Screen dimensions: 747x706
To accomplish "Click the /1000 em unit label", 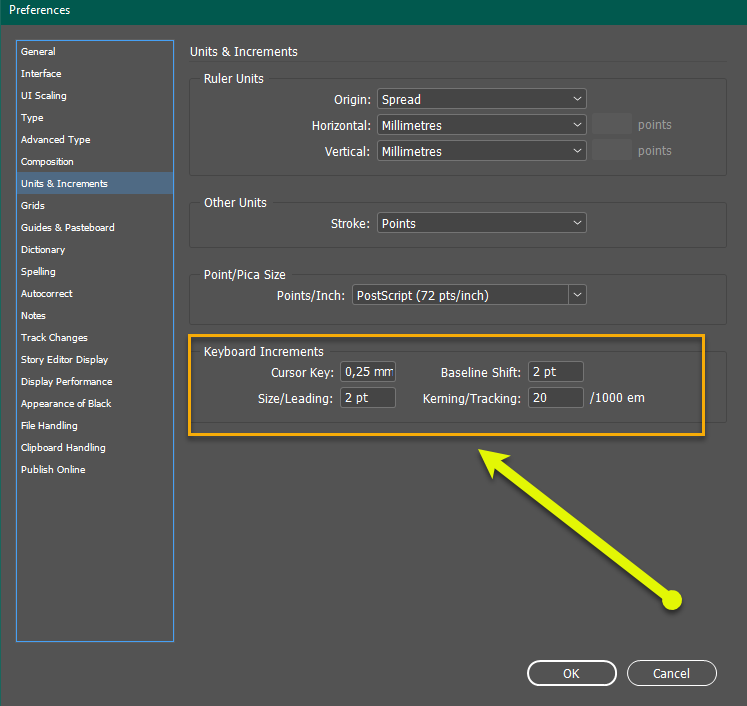I will point(617,398).
